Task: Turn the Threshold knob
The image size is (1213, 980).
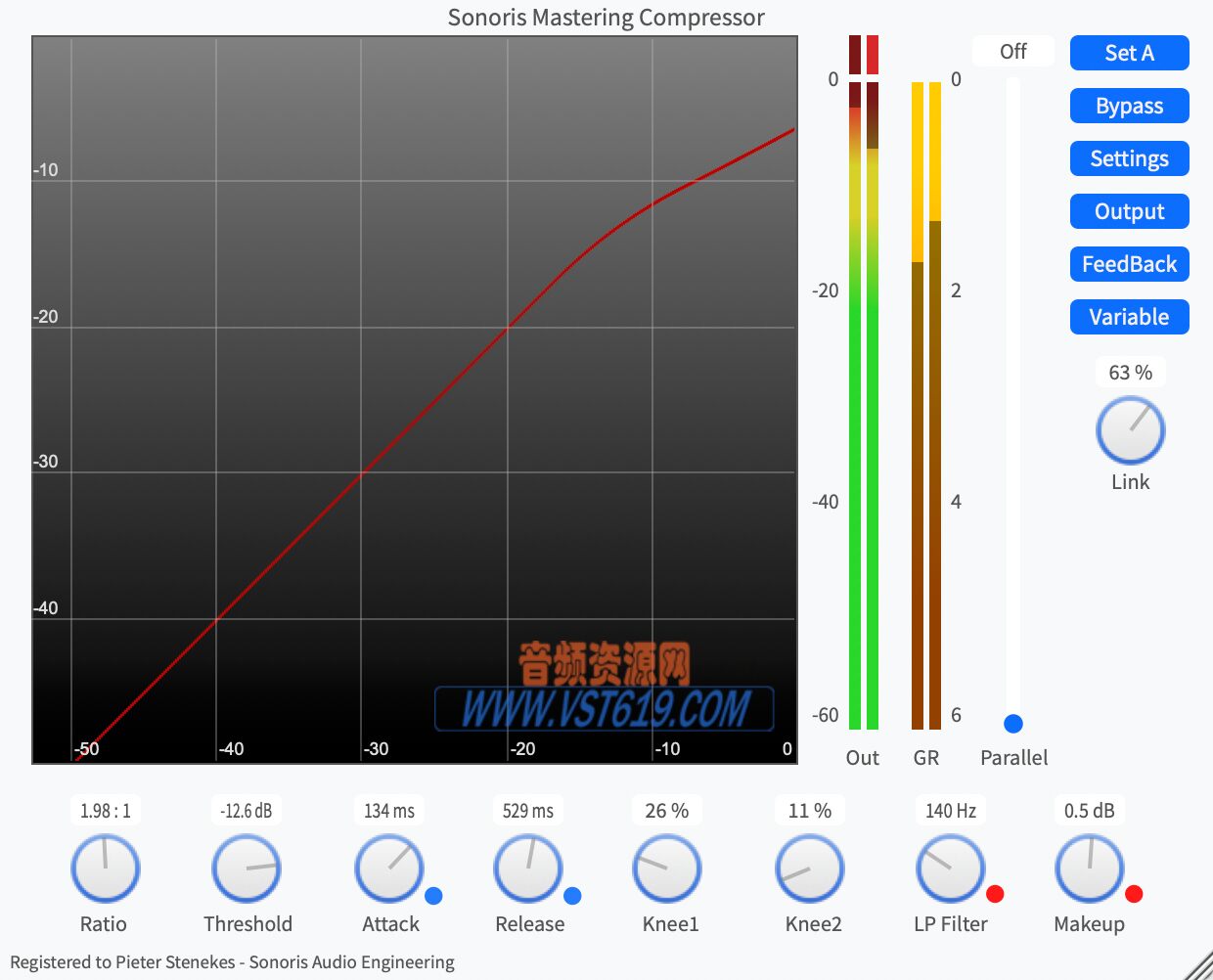Action: (x=246, y=868)
